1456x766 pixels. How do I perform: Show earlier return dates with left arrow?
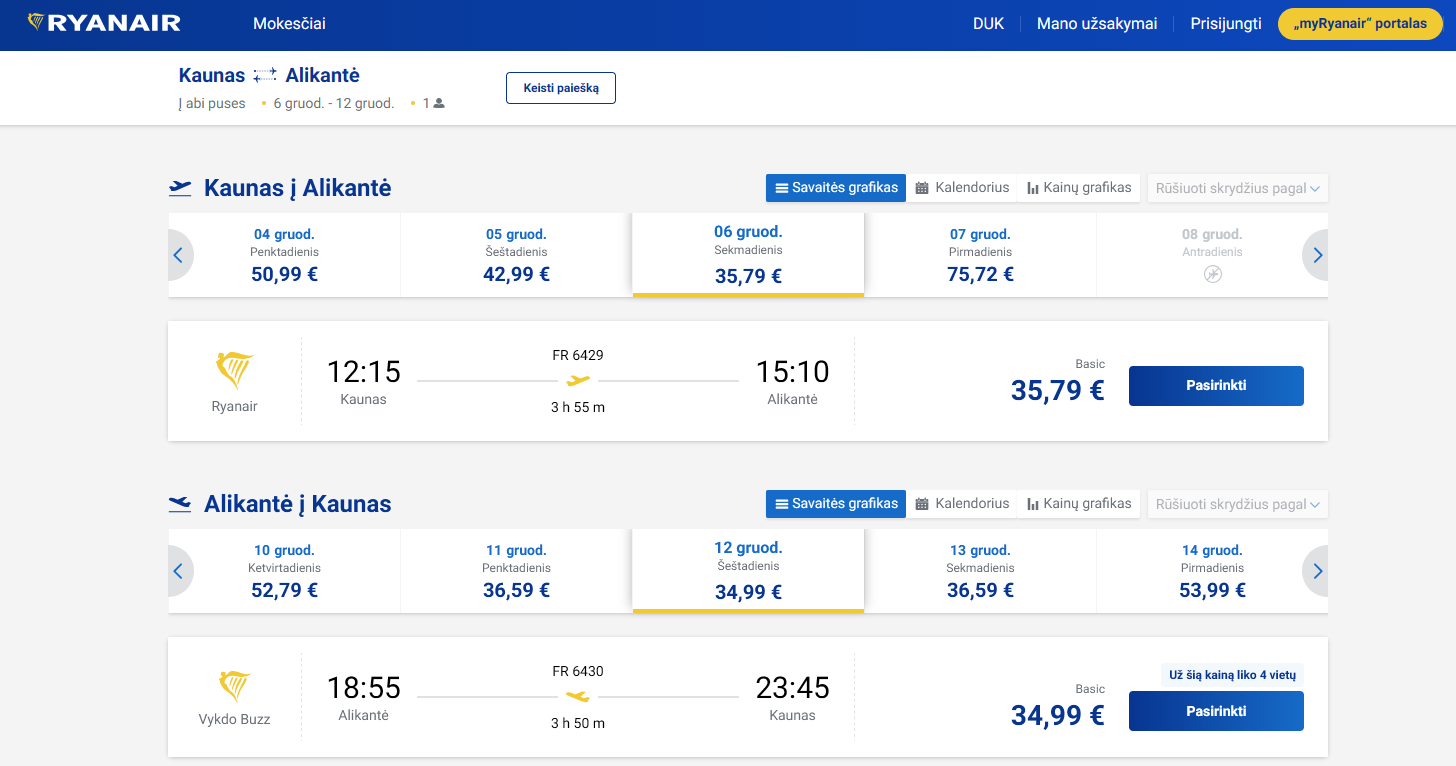(179, 571)
